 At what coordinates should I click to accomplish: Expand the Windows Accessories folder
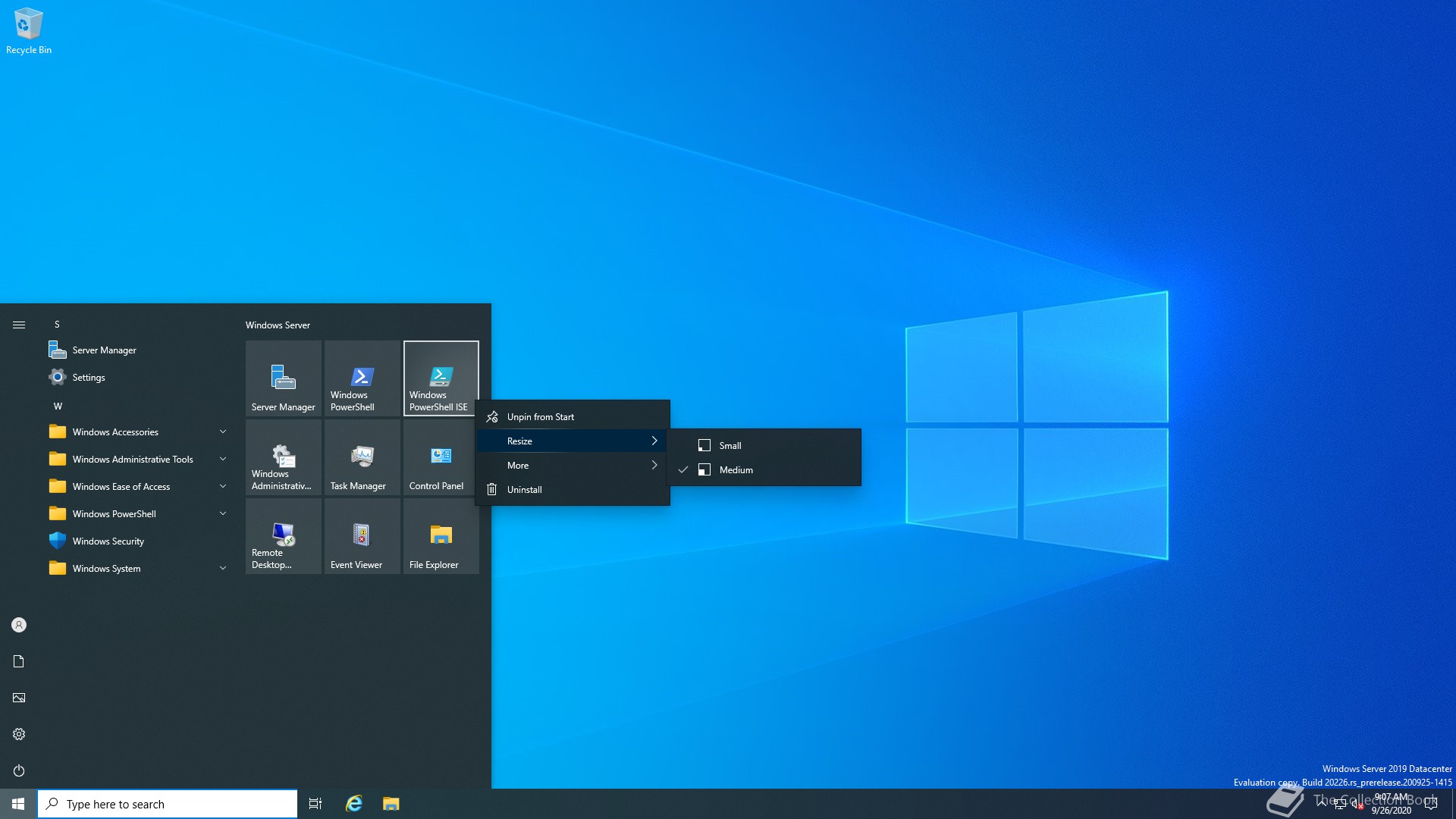click(136, 432)
